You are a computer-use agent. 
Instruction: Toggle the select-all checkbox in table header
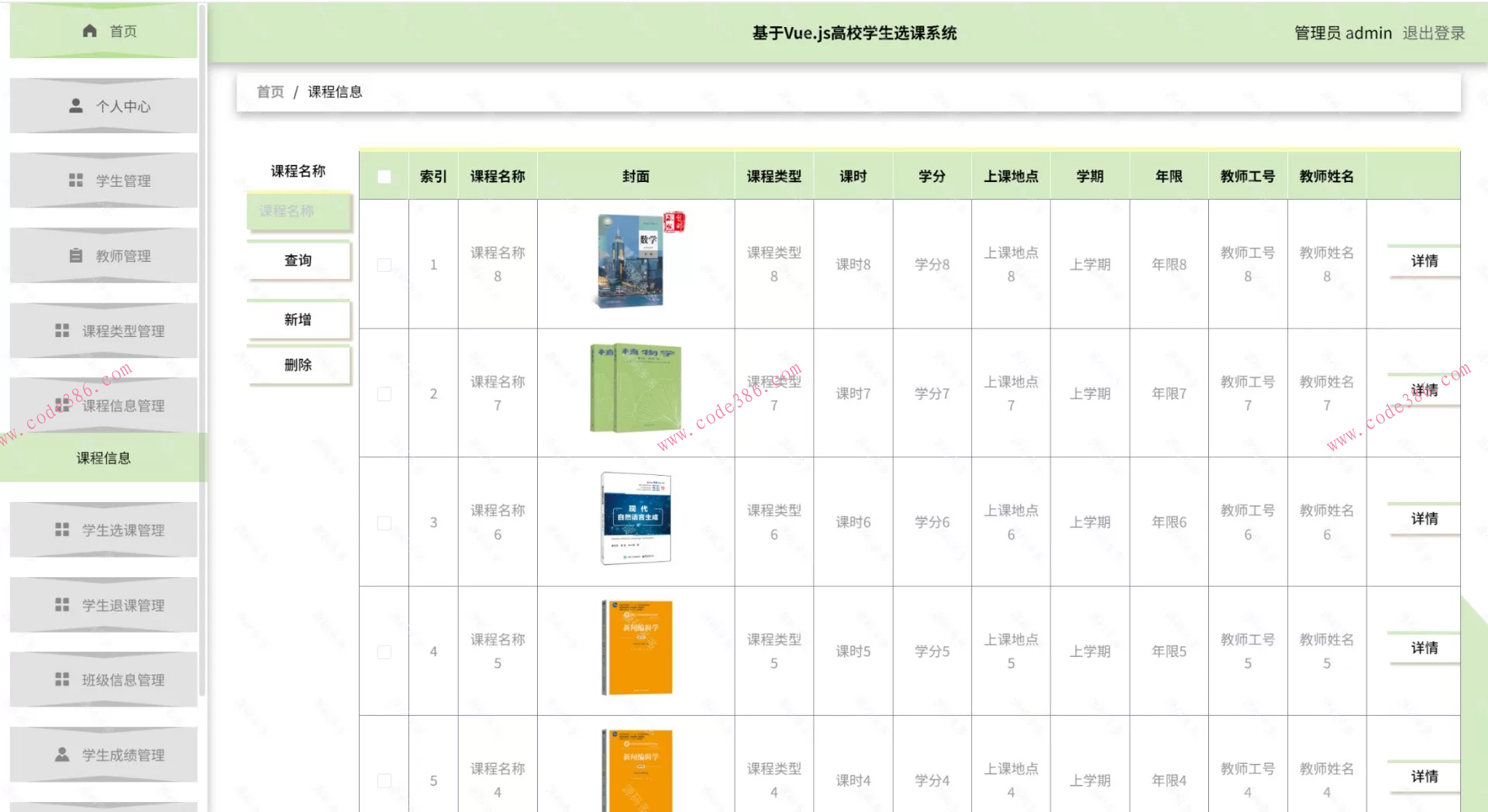coord(384,177)
